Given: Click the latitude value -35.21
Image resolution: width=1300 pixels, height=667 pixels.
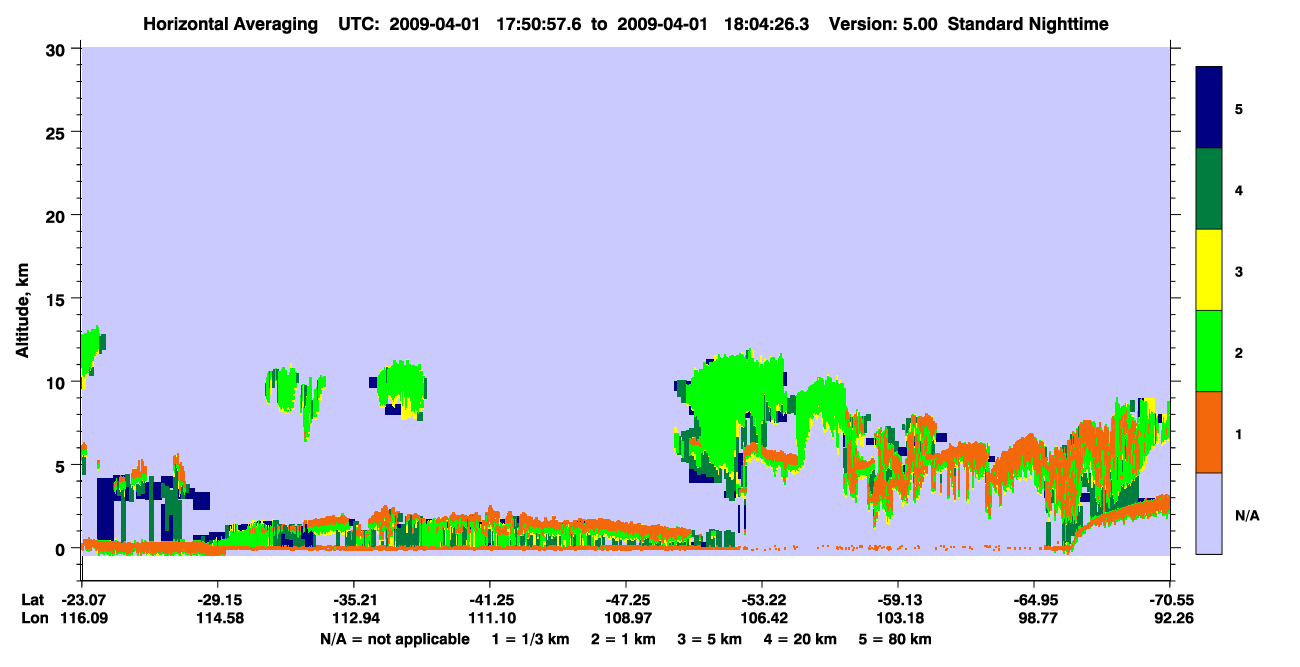Looking at the screenshot, I should click(x=353, y=600).
